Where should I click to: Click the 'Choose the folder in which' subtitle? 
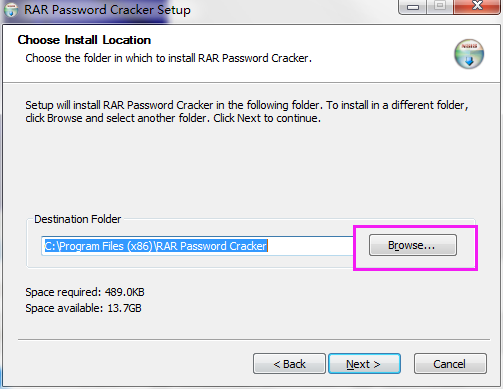(168, 58)
